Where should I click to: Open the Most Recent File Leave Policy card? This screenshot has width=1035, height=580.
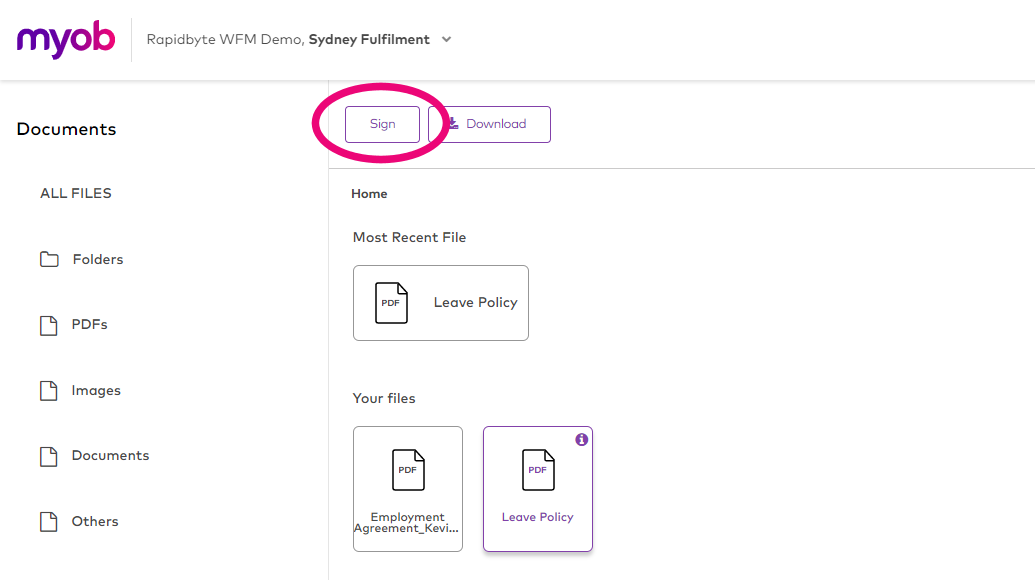point(440,303)
